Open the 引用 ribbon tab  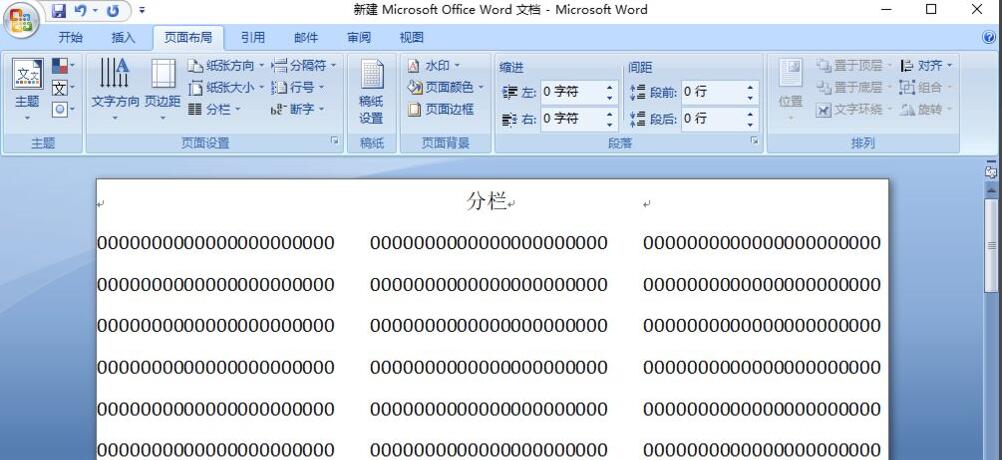(x=253, y=38)
